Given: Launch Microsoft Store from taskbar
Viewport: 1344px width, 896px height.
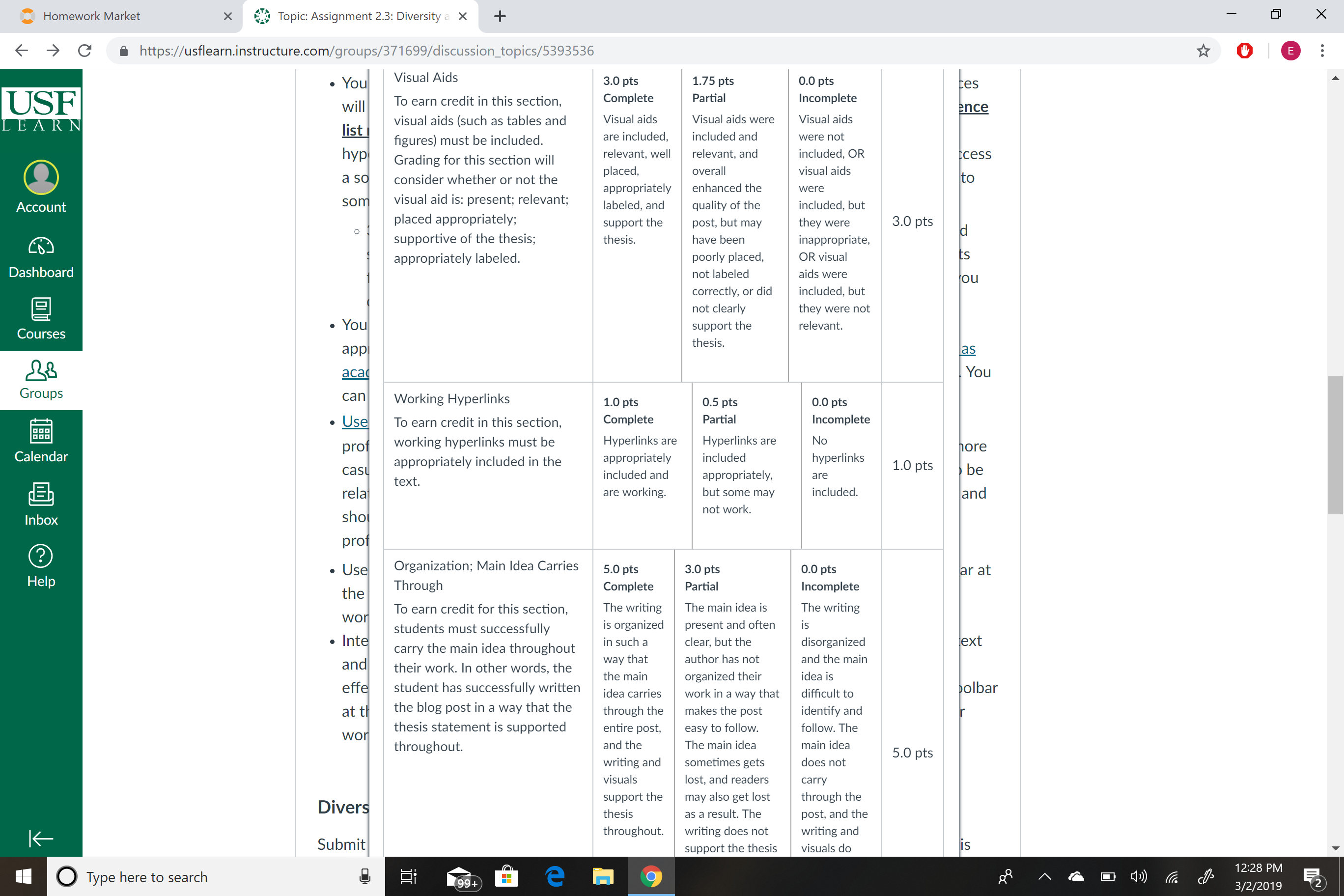Looking at the screenshot, I should tap(507, 876).
